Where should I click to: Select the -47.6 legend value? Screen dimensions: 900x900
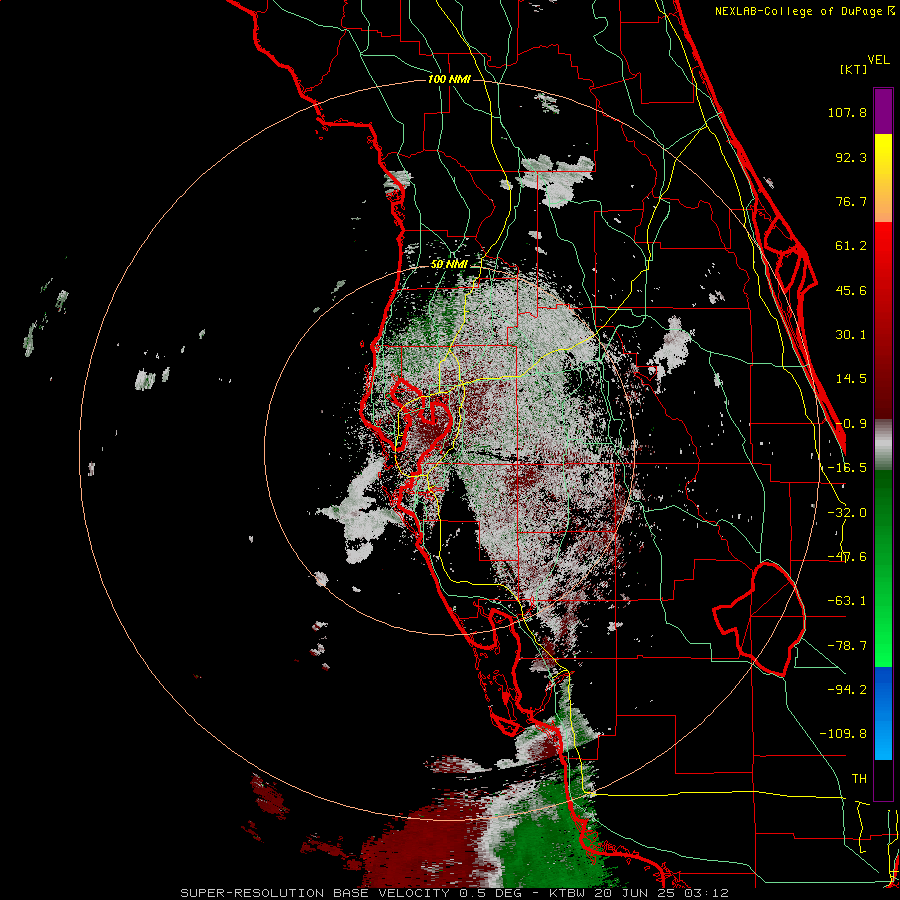[847, 557]
